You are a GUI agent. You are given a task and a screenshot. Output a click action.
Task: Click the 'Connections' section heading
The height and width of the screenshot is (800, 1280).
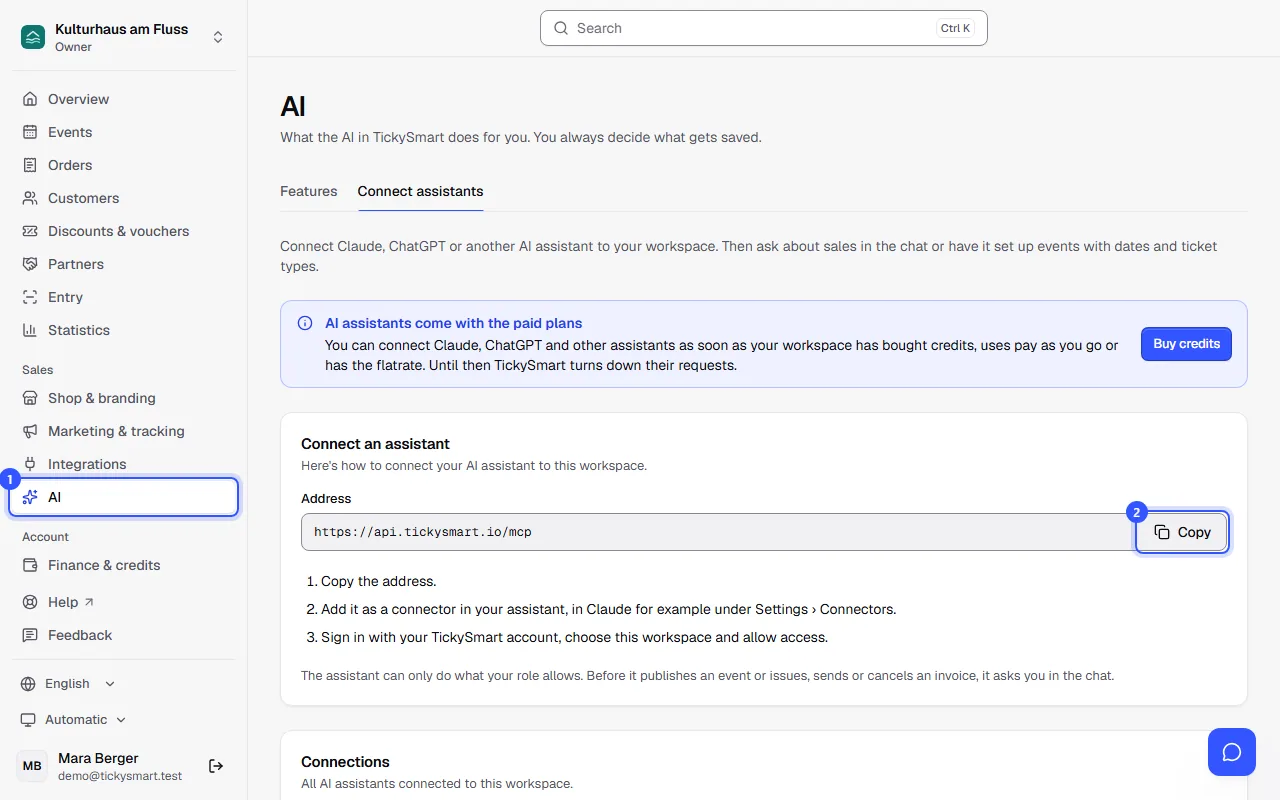coord(345,762)
